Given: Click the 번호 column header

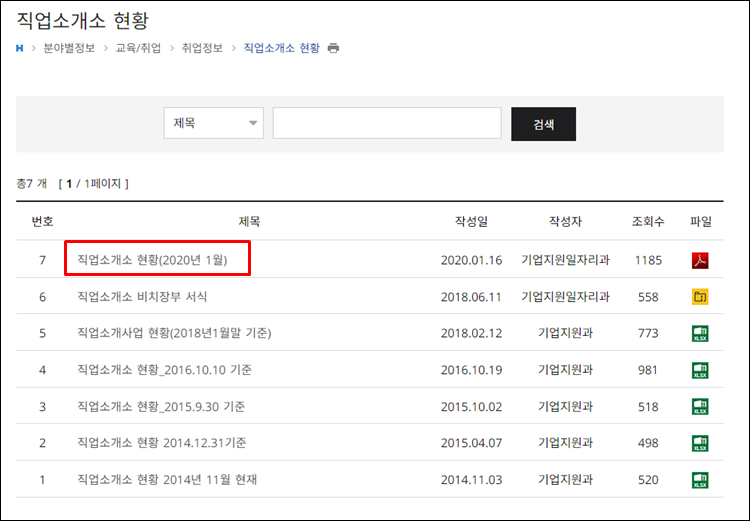Looking at the screenshot, I should [x=42, y=222].
